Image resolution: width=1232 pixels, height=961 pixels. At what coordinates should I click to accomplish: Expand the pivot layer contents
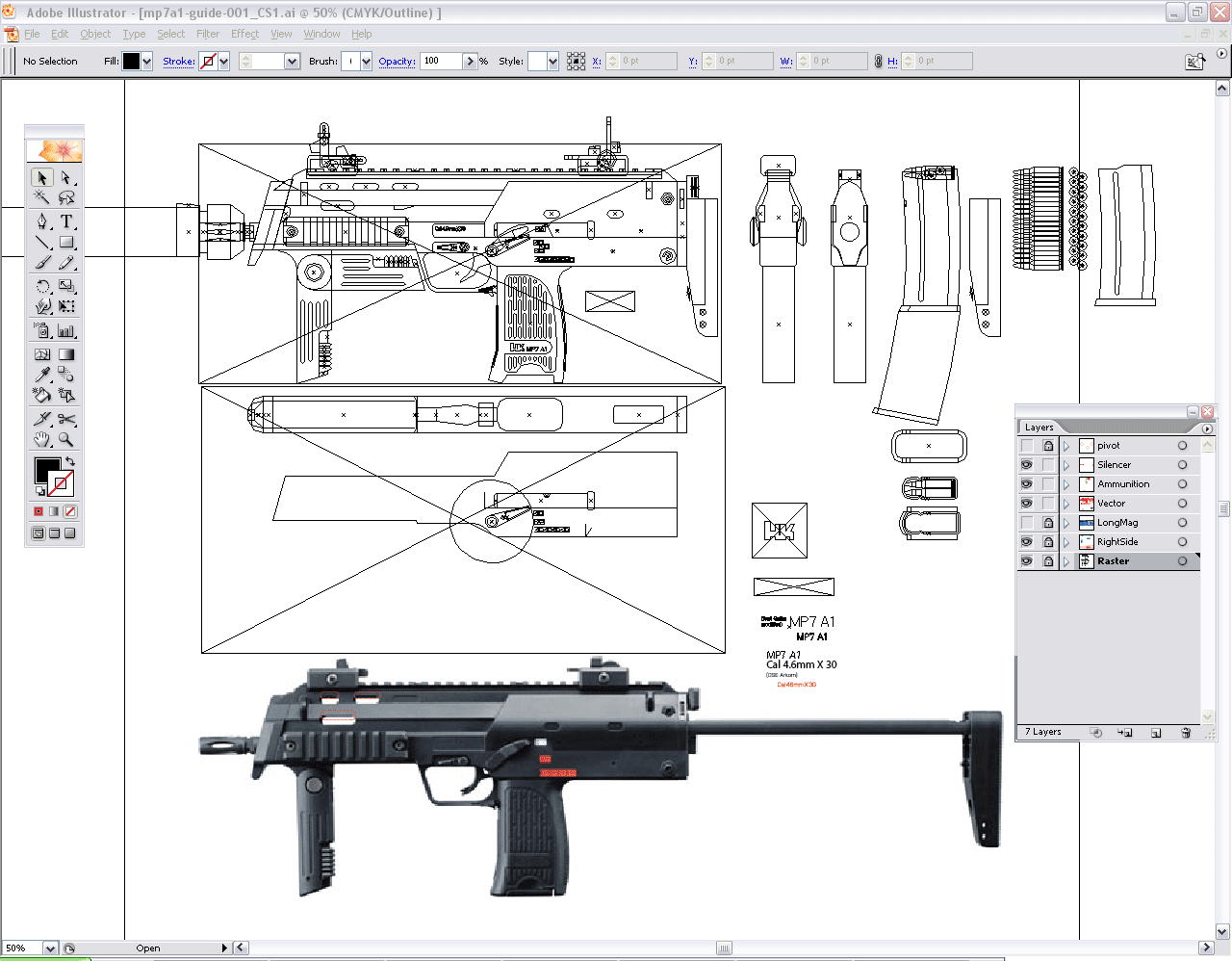click(1066, 446)
